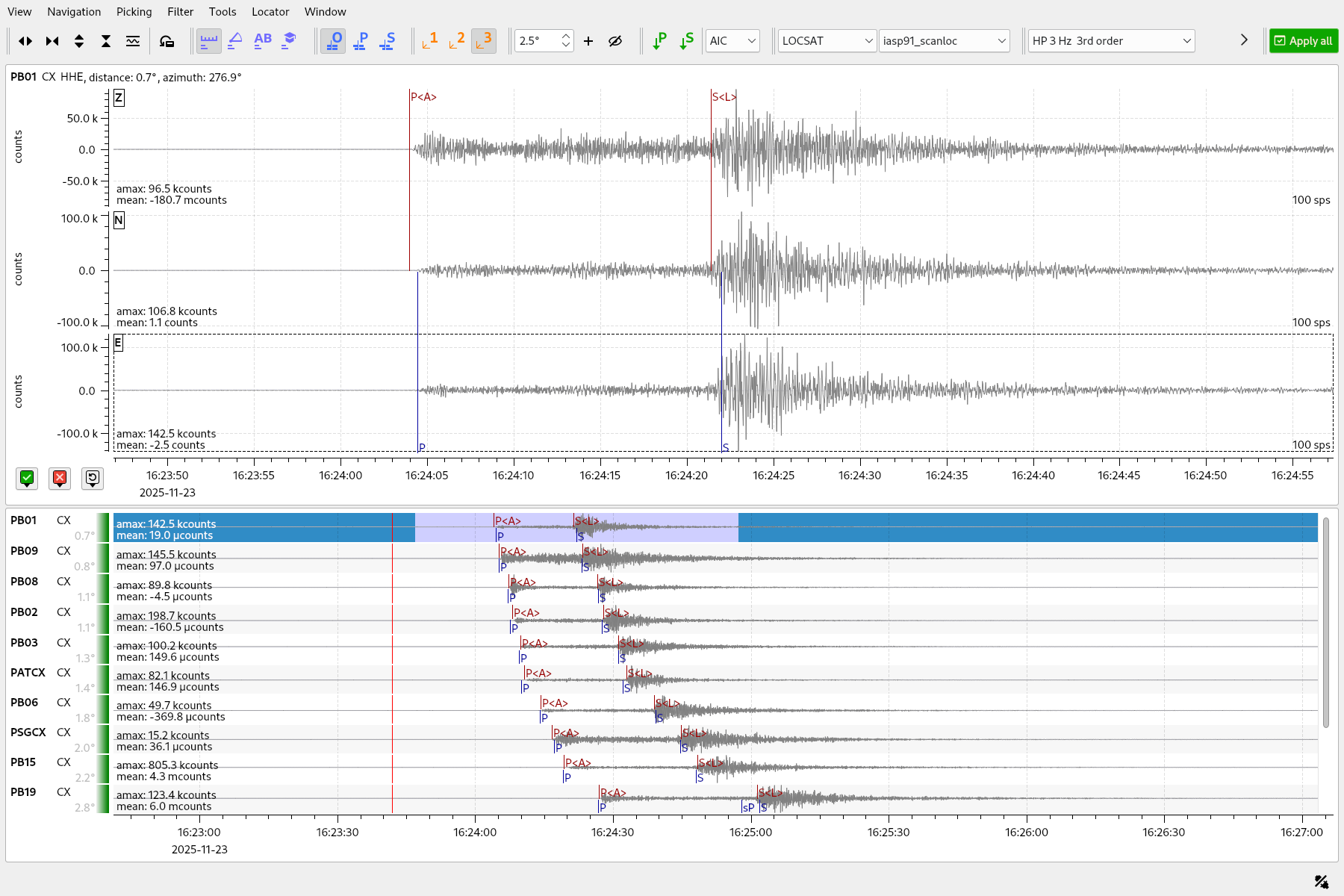Click the horizontal expand arrows icon
This screenshot has width=1344, height=896.
(25, 41)
